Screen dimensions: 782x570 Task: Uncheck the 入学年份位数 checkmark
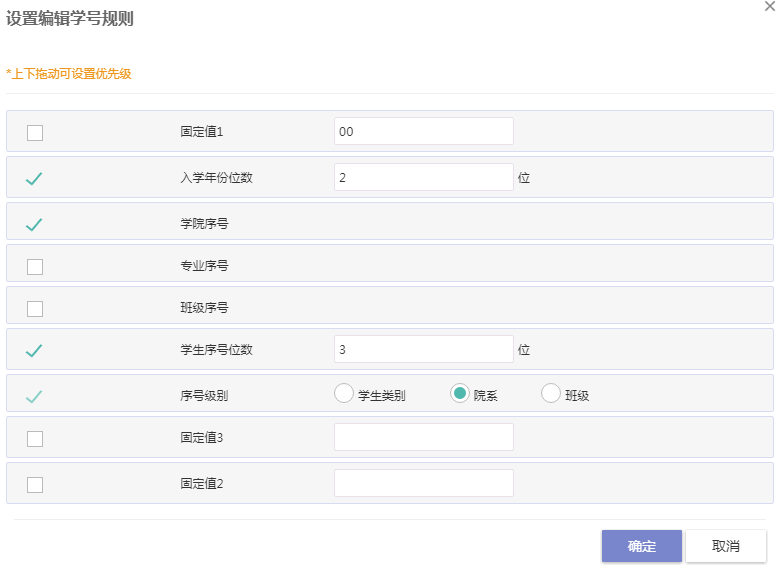click(34, 178)
